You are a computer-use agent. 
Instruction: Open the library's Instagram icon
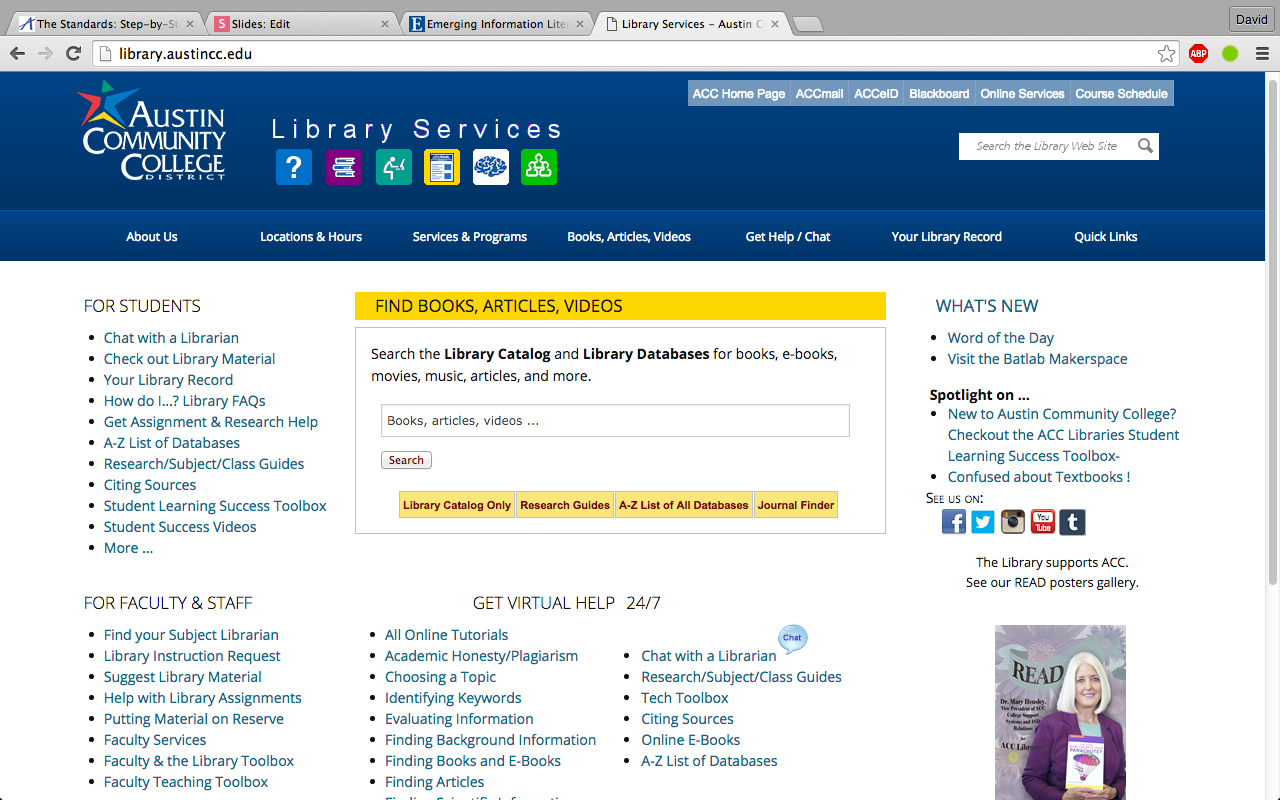tap(1013, 522)
